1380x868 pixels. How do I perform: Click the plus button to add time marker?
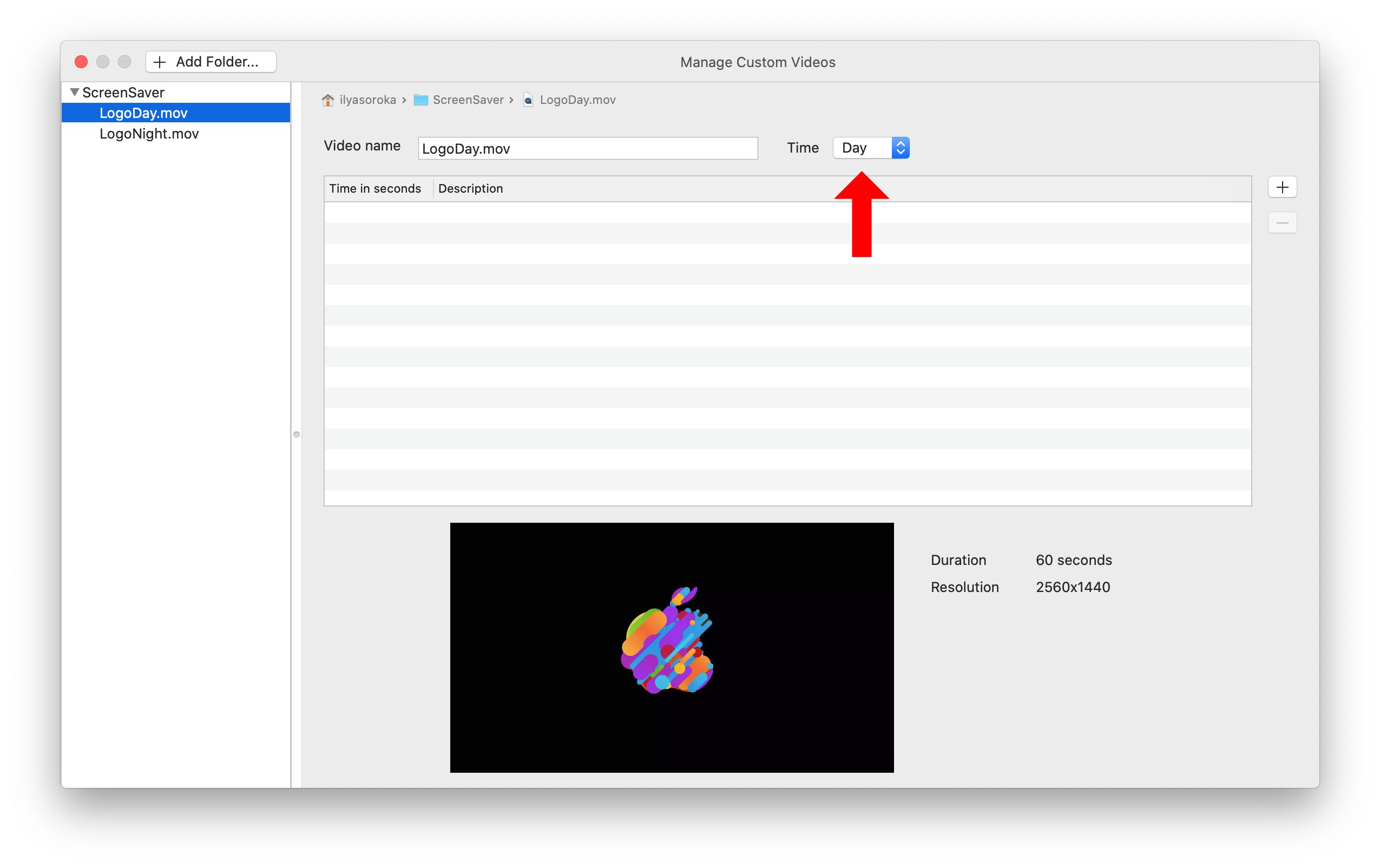pos(1282,187)
